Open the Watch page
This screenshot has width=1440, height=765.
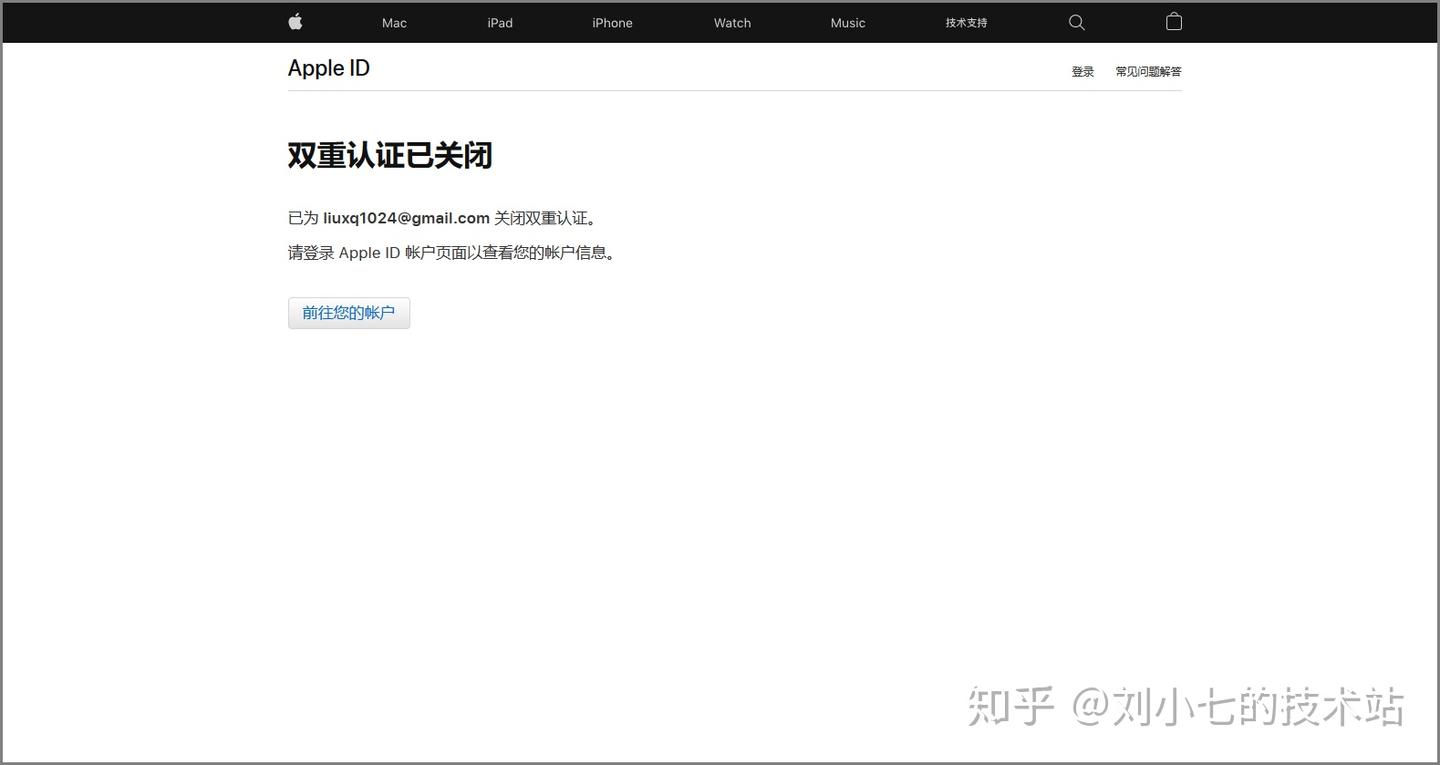coord(731,21)
